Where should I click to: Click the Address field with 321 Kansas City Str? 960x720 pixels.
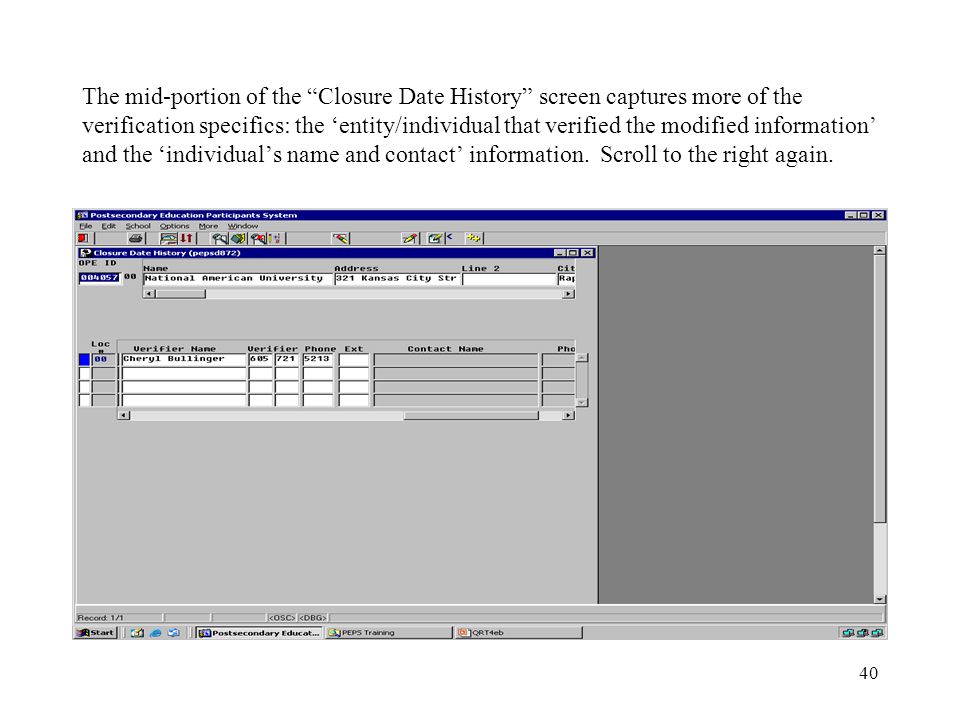[x=397, y=279]
